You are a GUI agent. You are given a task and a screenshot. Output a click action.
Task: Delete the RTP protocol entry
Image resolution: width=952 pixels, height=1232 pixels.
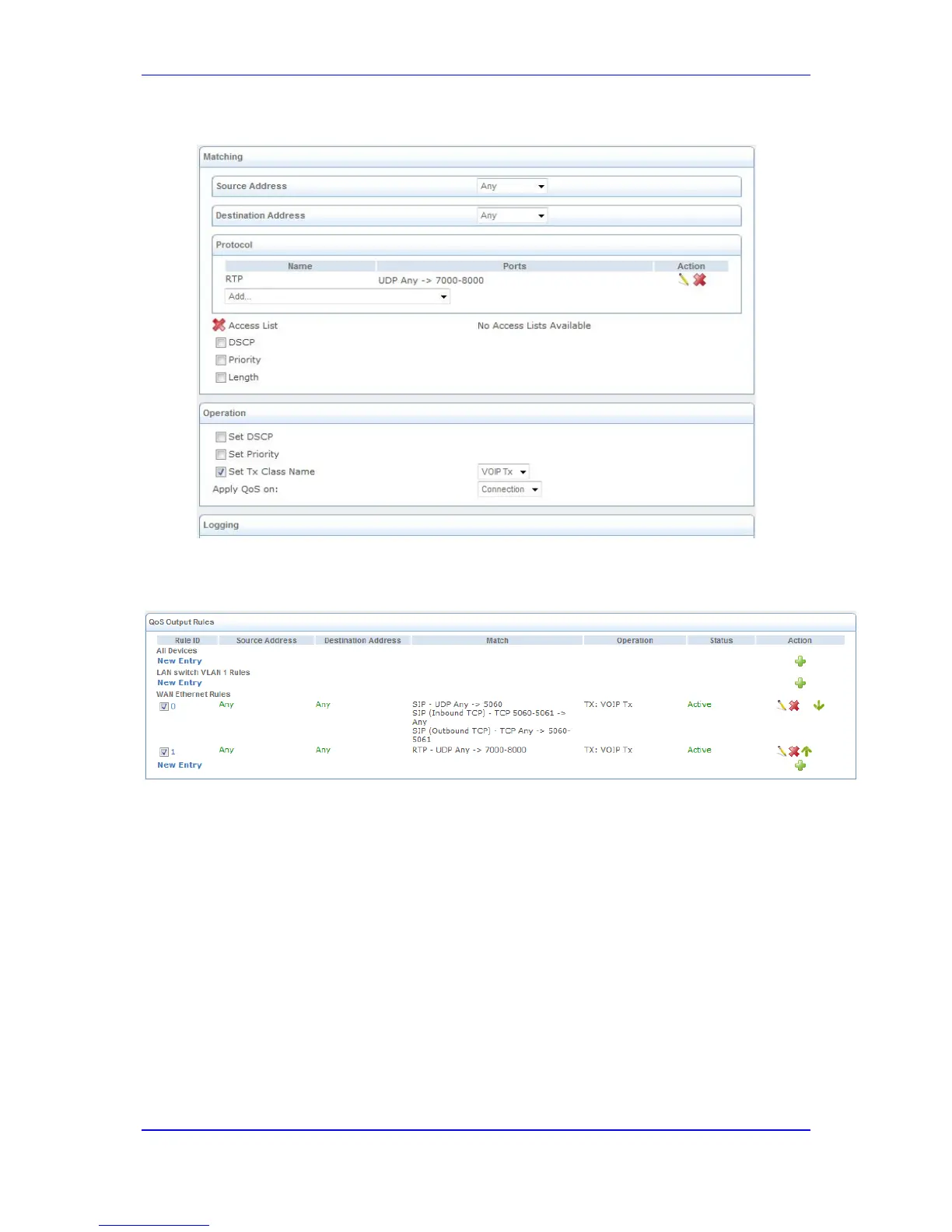(x=700, y=280)
